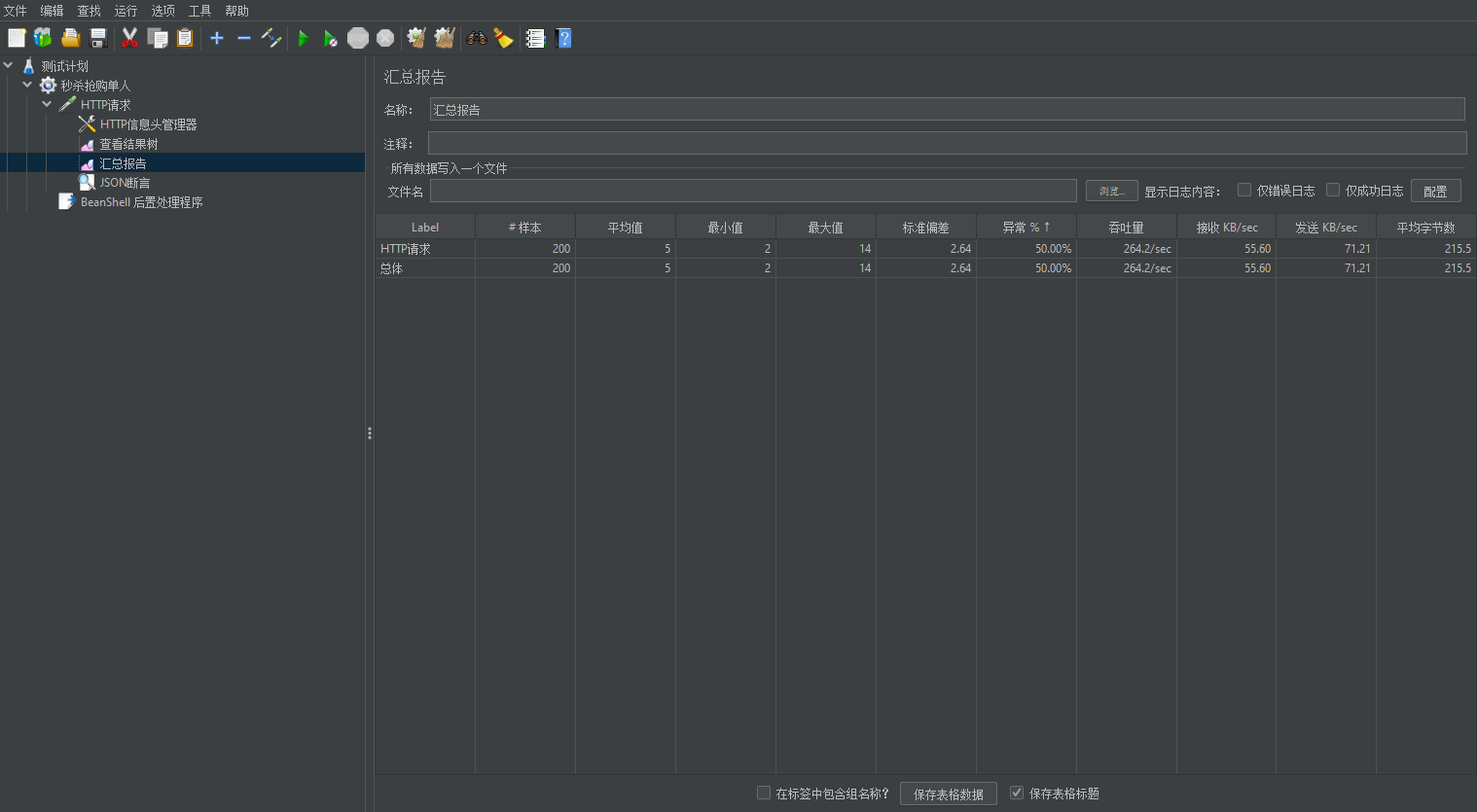Cut the selected element with scissors

coord(129,38)
